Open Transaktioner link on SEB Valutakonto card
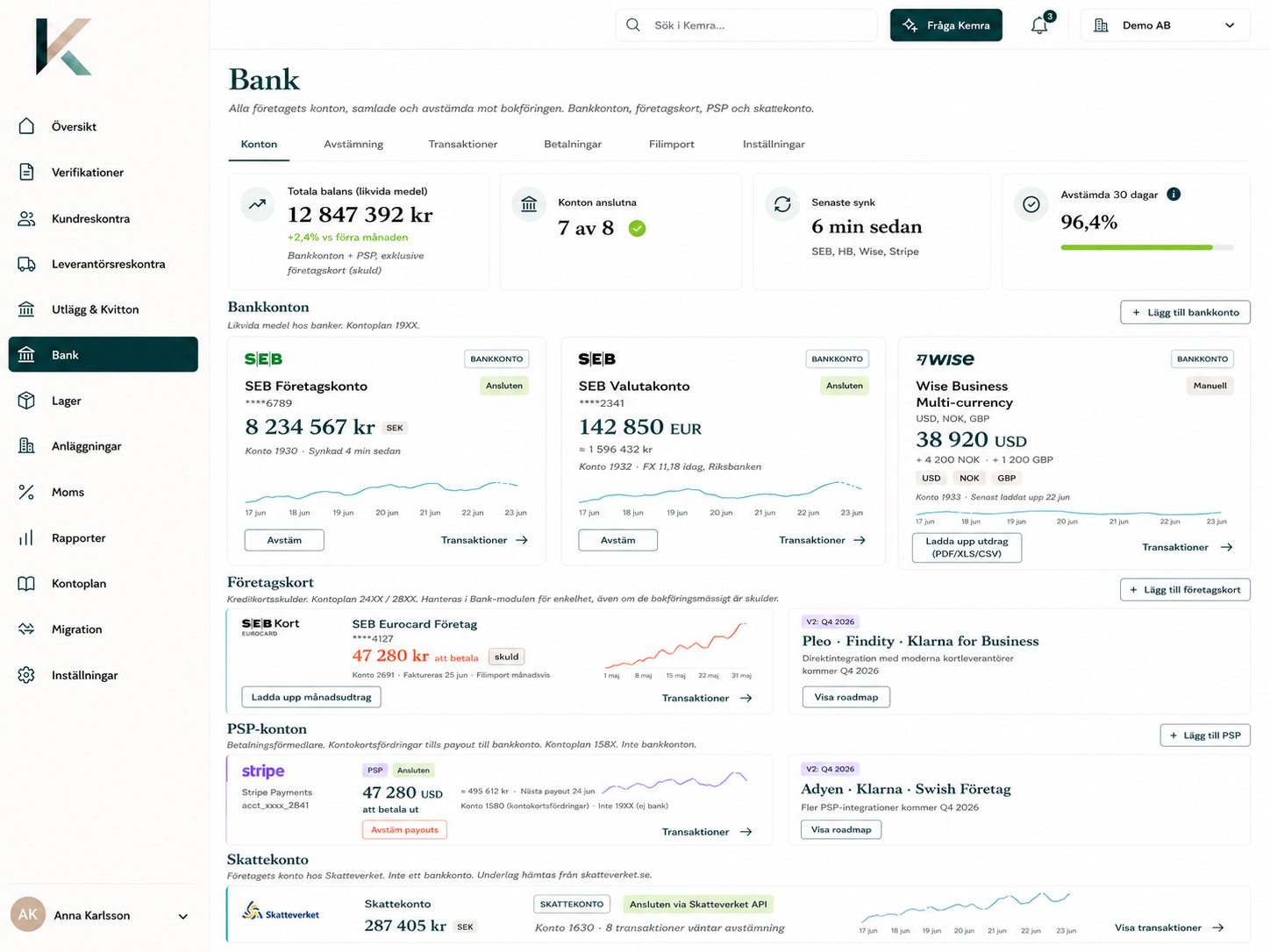The image size is (1270, 952). pyautogui.click(x=822, y=540)
